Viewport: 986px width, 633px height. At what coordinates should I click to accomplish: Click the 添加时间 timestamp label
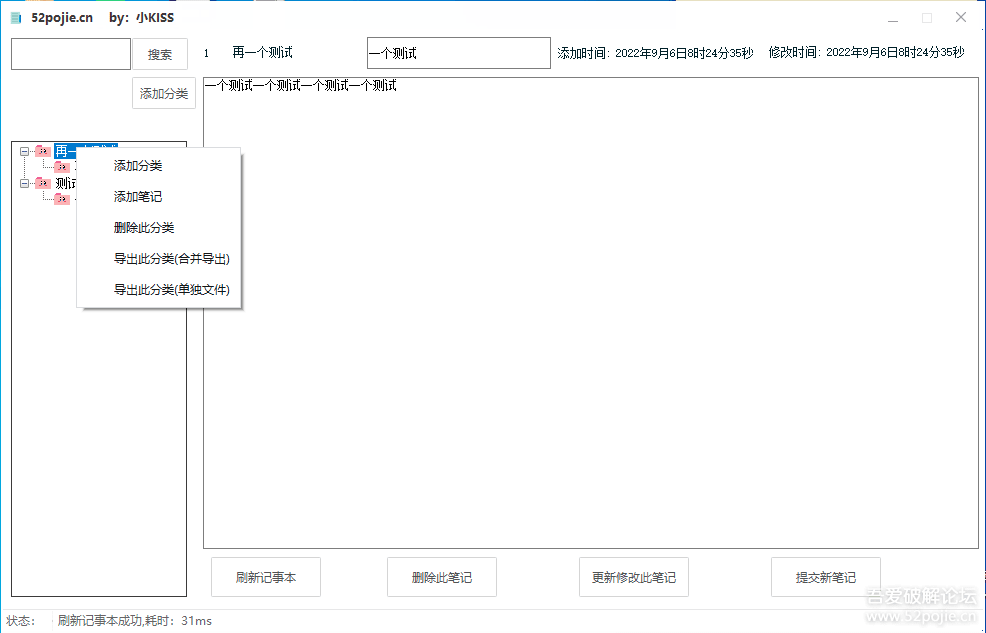[x=655, y=53]
